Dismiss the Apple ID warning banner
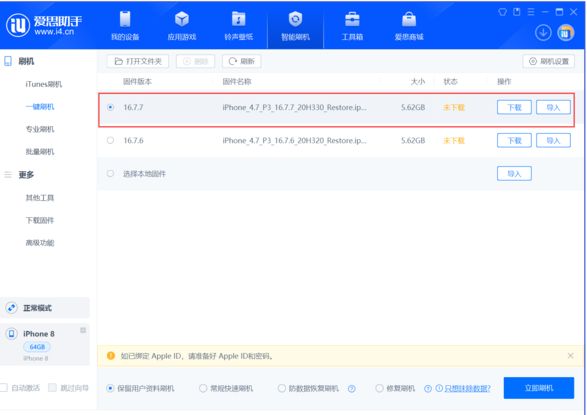The height and width of the screenshot is (415, 587). 570,356
